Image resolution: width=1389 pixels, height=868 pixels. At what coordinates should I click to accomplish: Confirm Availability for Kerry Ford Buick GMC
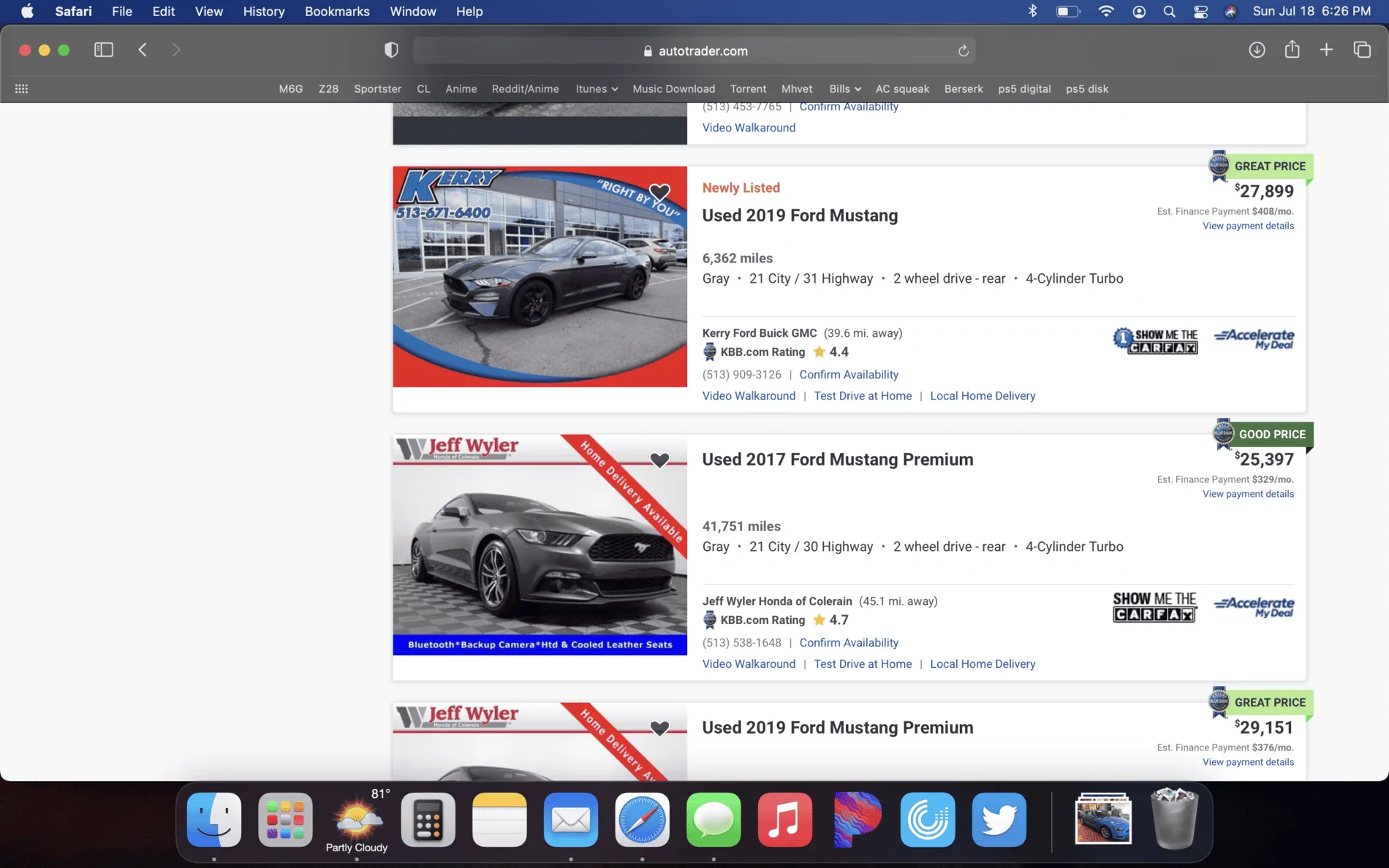(x=849, y=374)
